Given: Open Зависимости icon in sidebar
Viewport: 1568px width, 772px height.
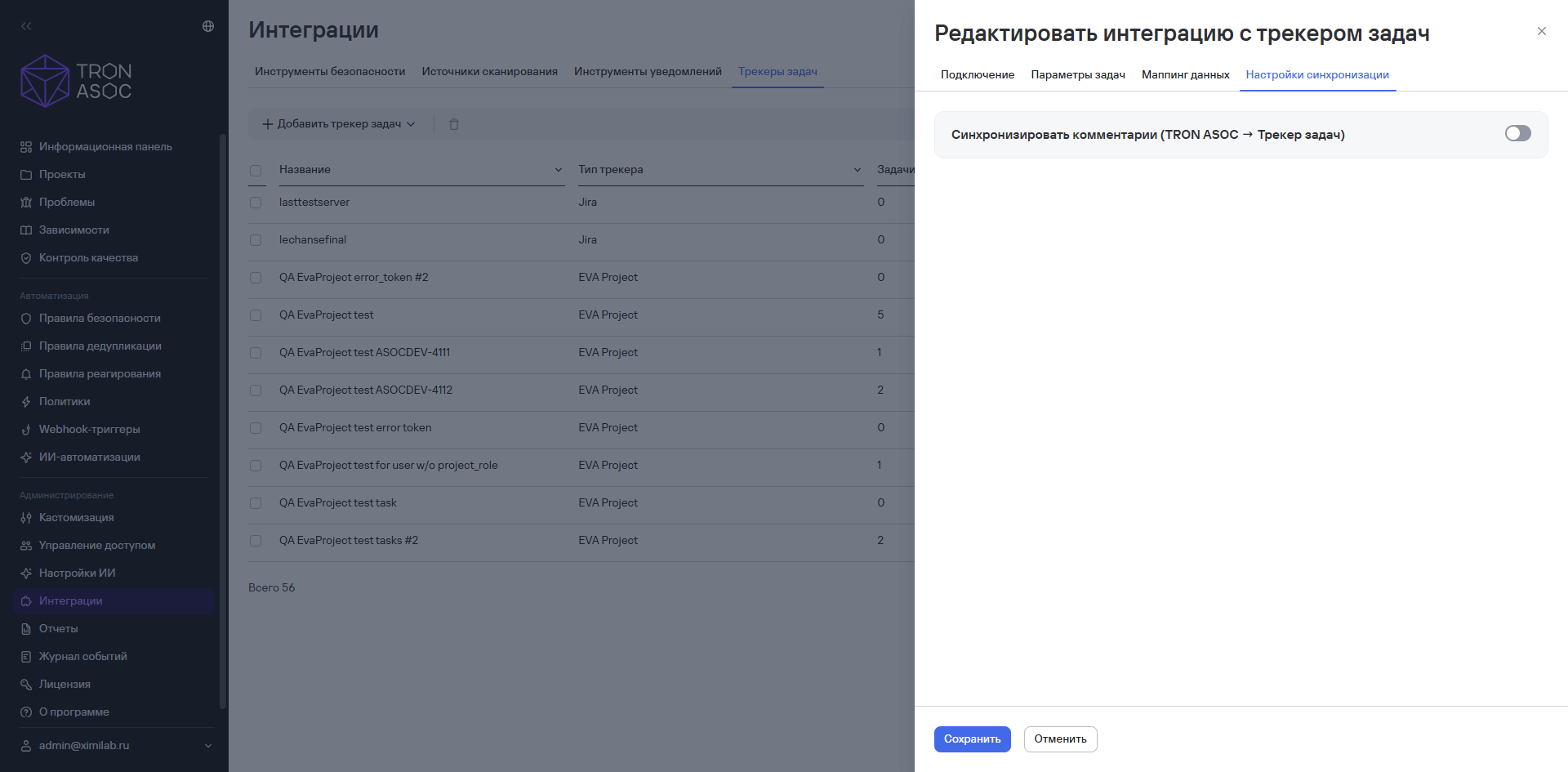Looking at the screenshot, I should tap(26, 230).
